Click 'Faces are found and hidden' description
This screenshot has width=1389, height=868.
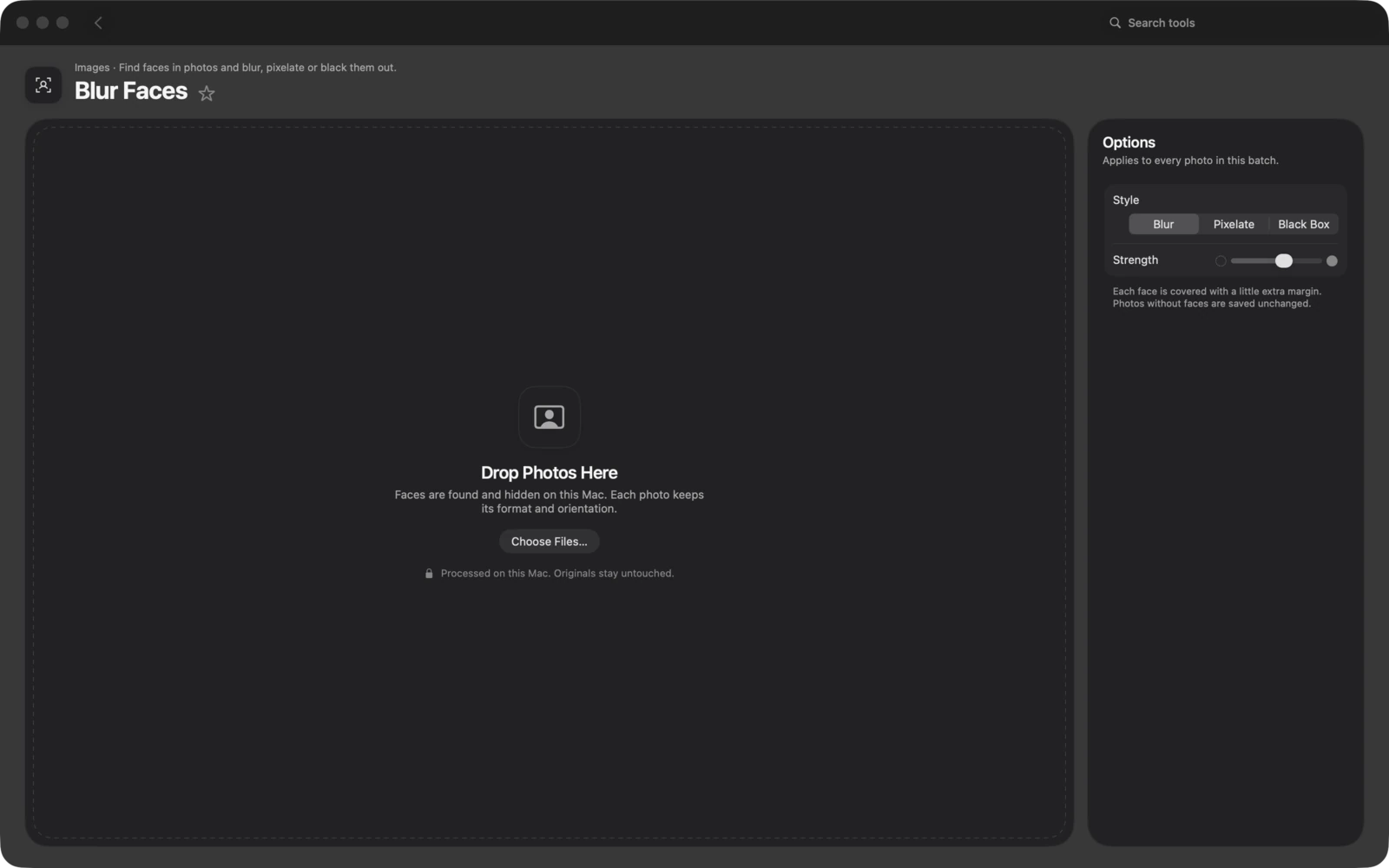point(550,502)
